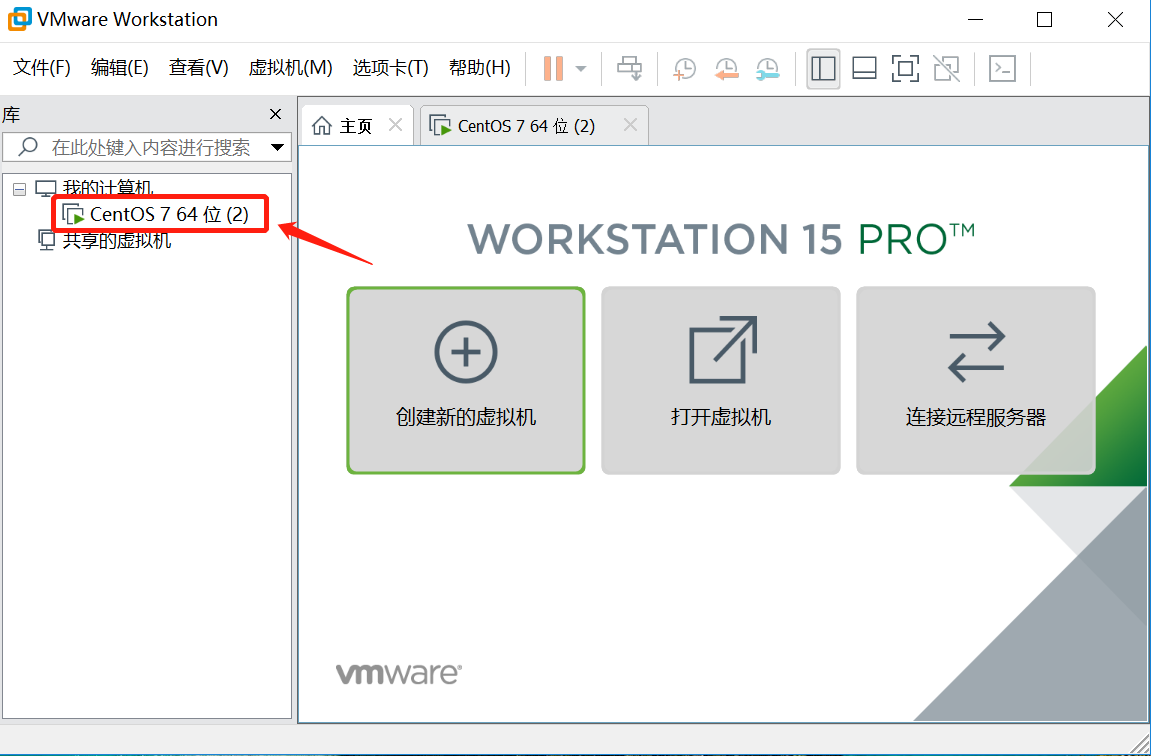Viewport: 1151px width, 756px height.
Task: Click the VMware Workstation title bar app icon
Action: 18,18
